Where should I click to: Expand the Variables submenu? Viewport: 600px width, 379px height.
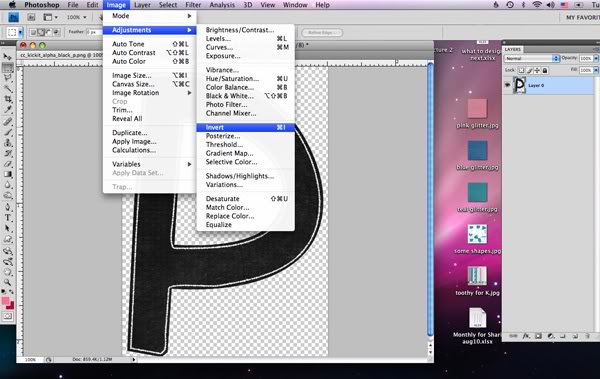coord(150,164)
